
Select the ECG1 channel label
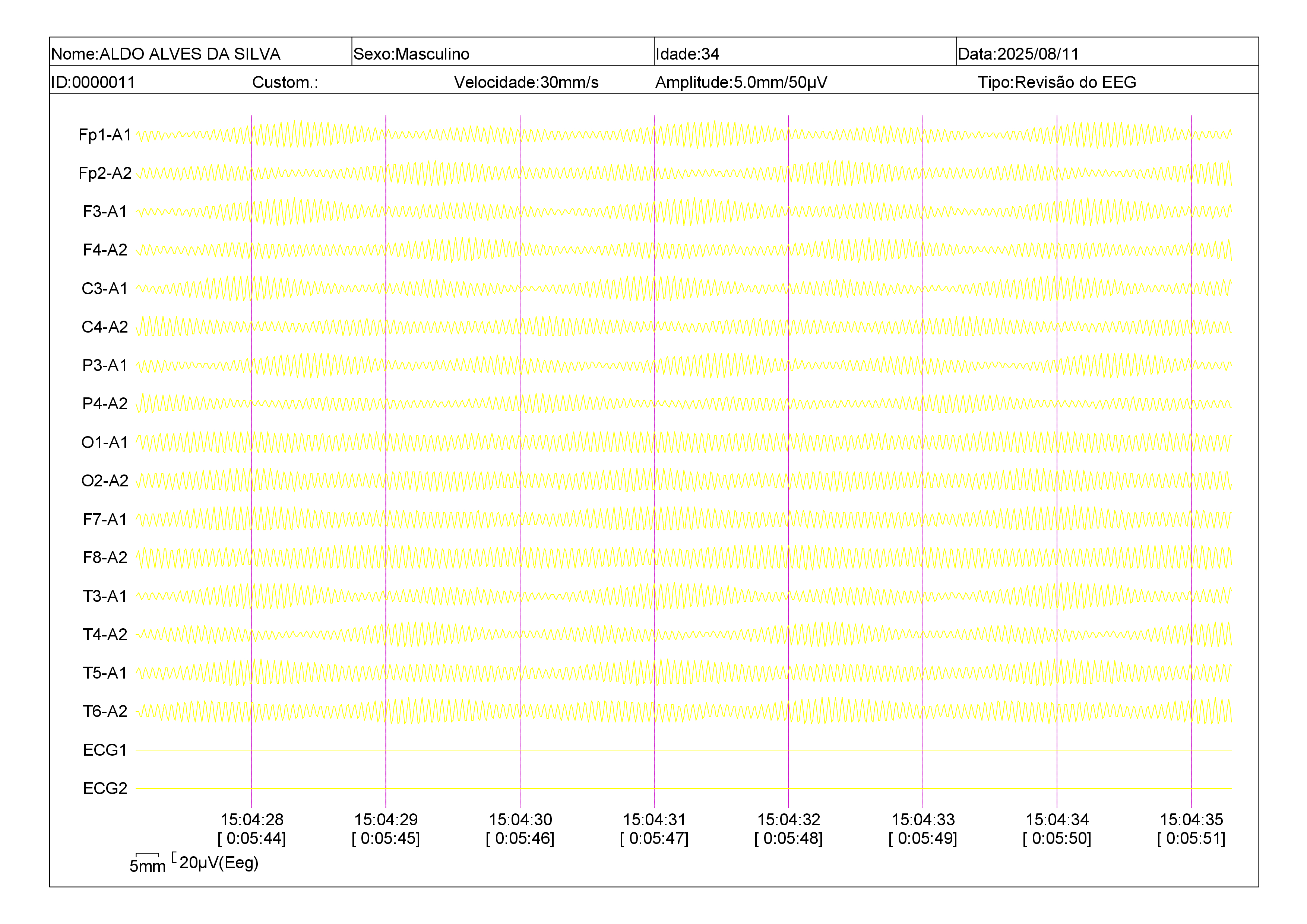(105, 750)
